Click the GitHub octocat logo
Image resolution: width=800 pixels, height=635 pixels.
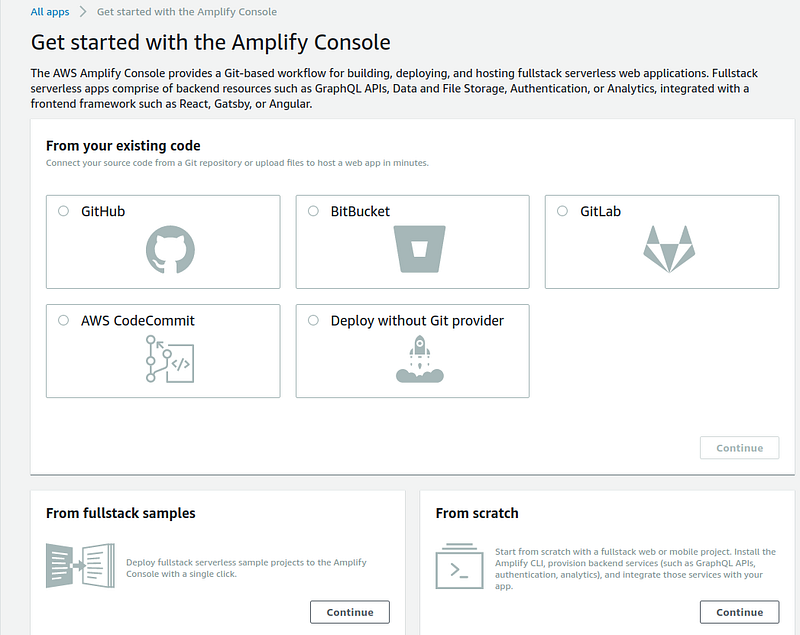[x=170, y=250]
